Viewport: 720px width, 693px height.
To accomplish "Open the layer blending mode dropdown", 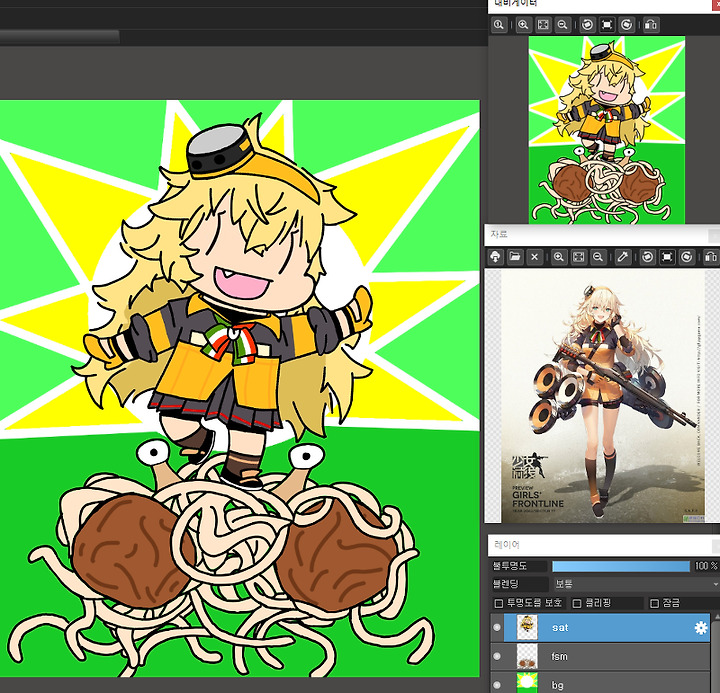I will point(636,584).
